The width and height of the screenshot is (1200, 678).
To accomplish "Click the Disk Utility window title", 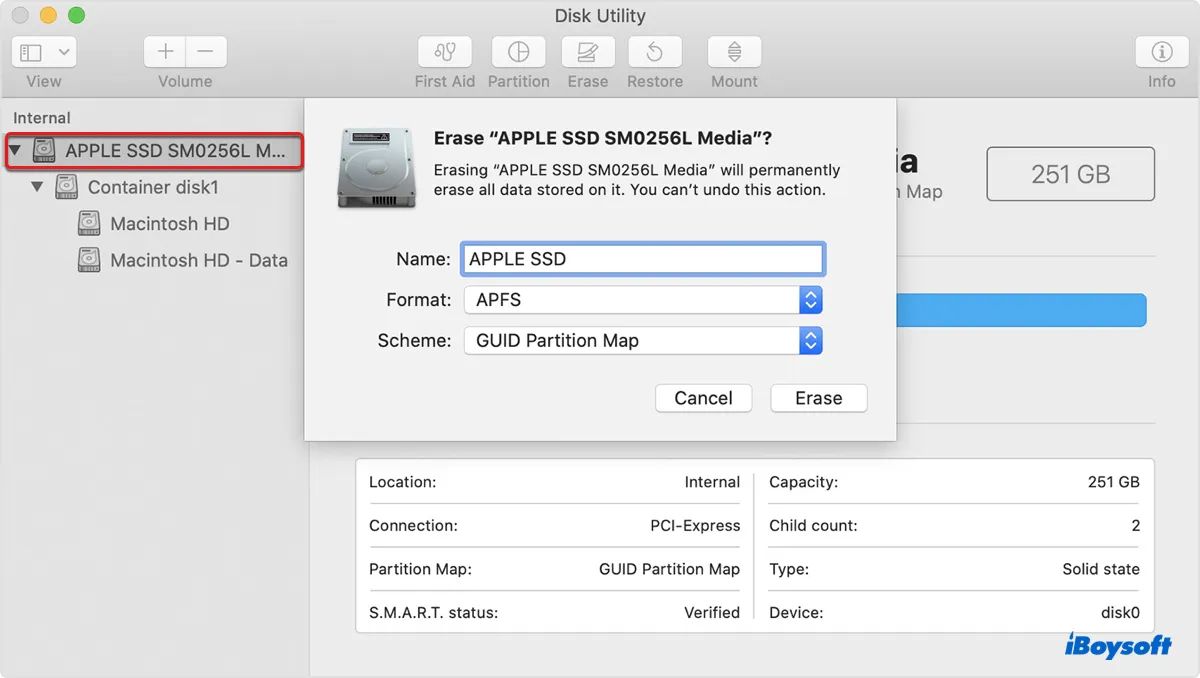I will [600, 16].
